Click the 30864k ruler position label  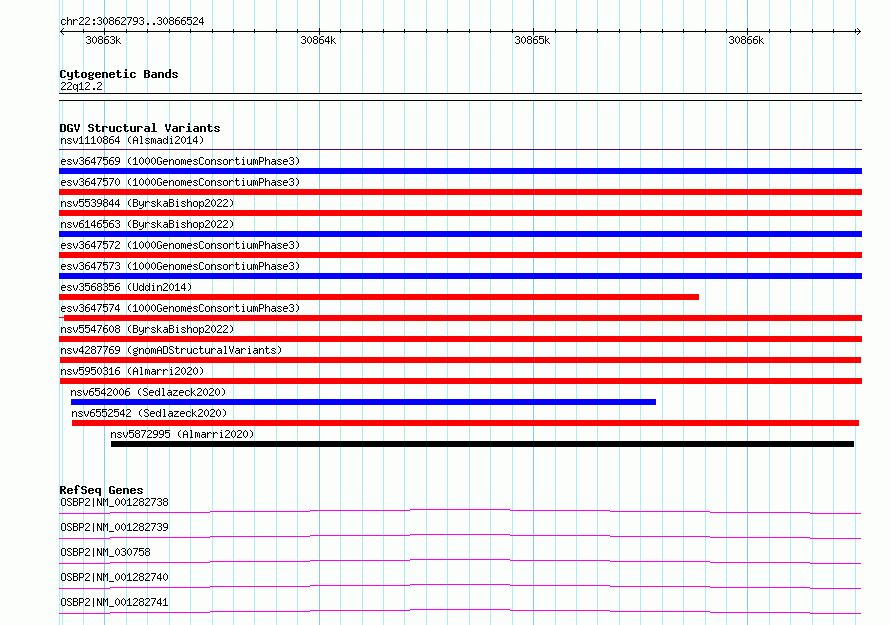tap(318, 40)
